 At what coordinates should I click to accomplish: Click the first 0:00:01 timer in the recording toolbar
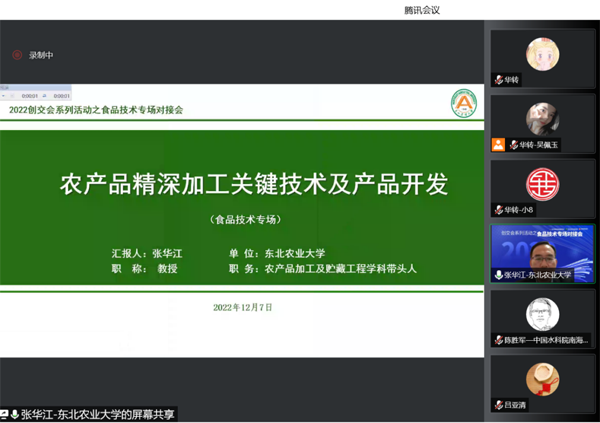pyautogui.click(x=29, y=96)
